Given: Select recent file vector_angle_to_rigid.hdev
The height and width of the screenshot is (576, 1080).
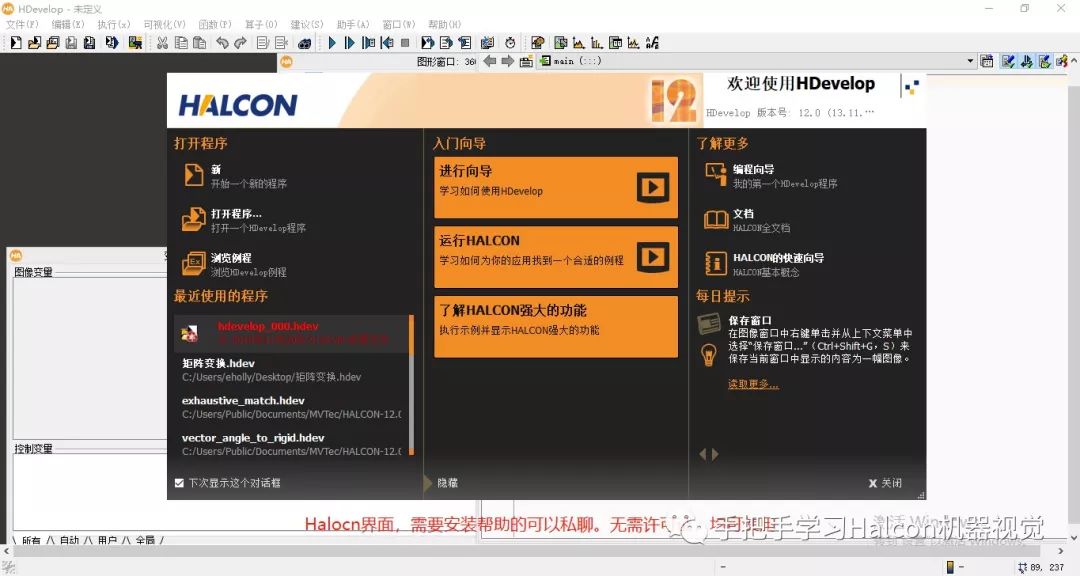Looking at the screenshot, I should point(292,444).
